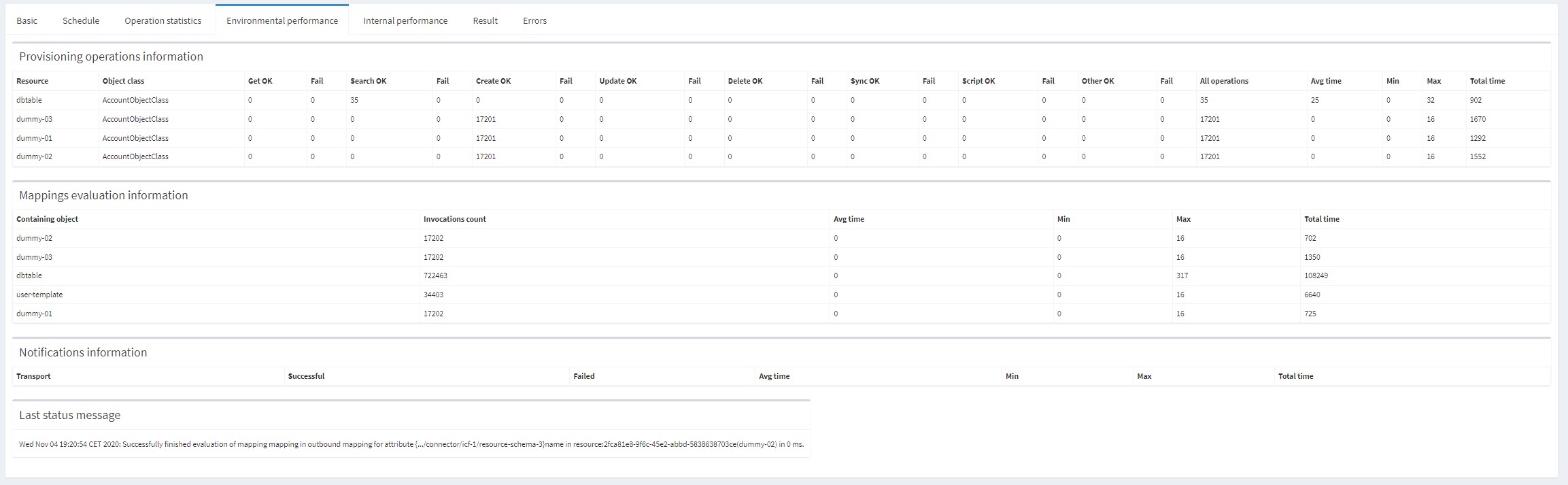Viewport: 1568px width, 485px height.
Task: Click the 108249 total time value
Action: point(1316,275)
